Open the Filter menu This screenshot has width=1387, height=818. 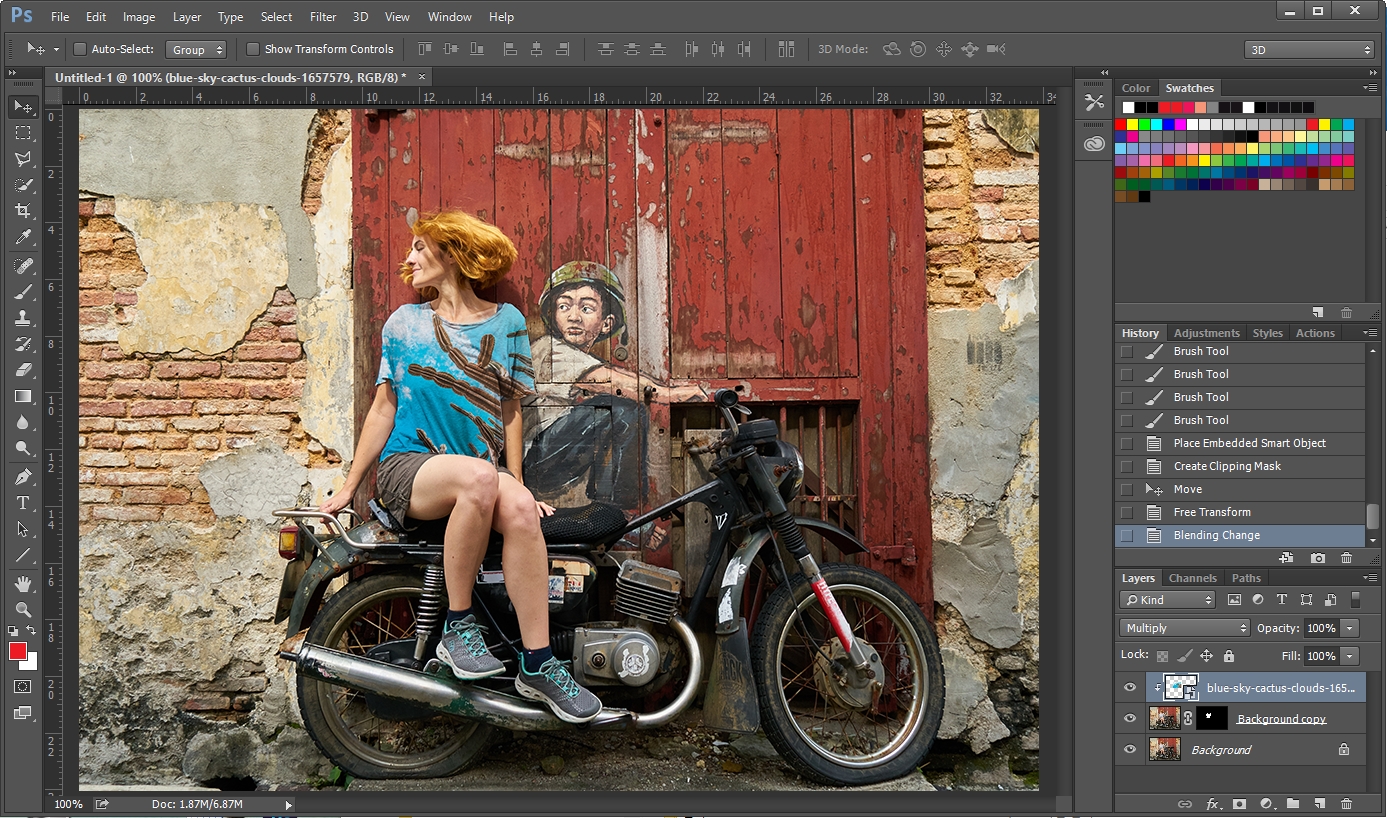pyautogui.click(x=323, y=17)
